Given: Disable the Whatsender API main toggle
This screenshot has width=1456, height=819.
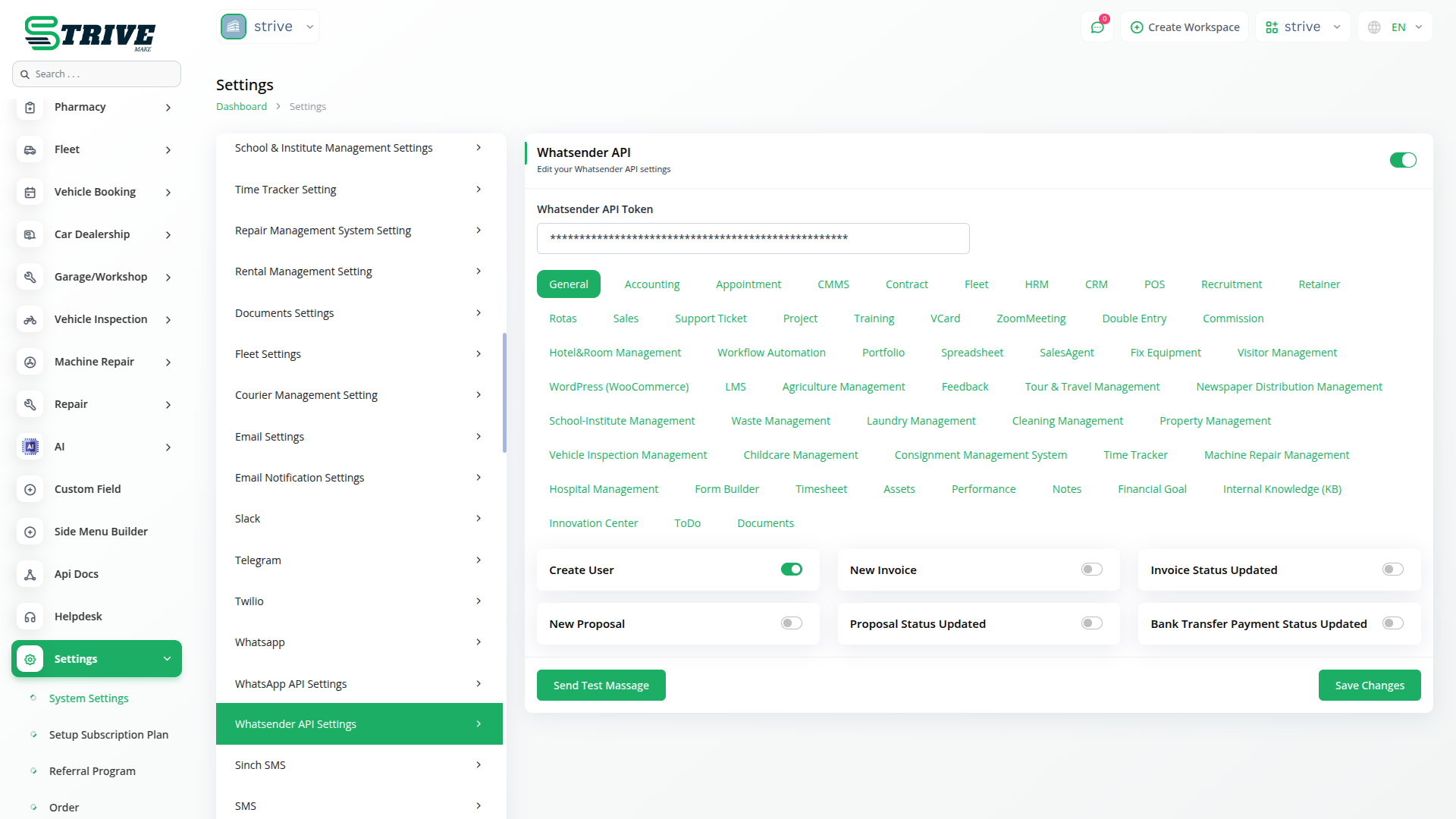Looking at the screenshot, I should click(x=1402, y=160).
